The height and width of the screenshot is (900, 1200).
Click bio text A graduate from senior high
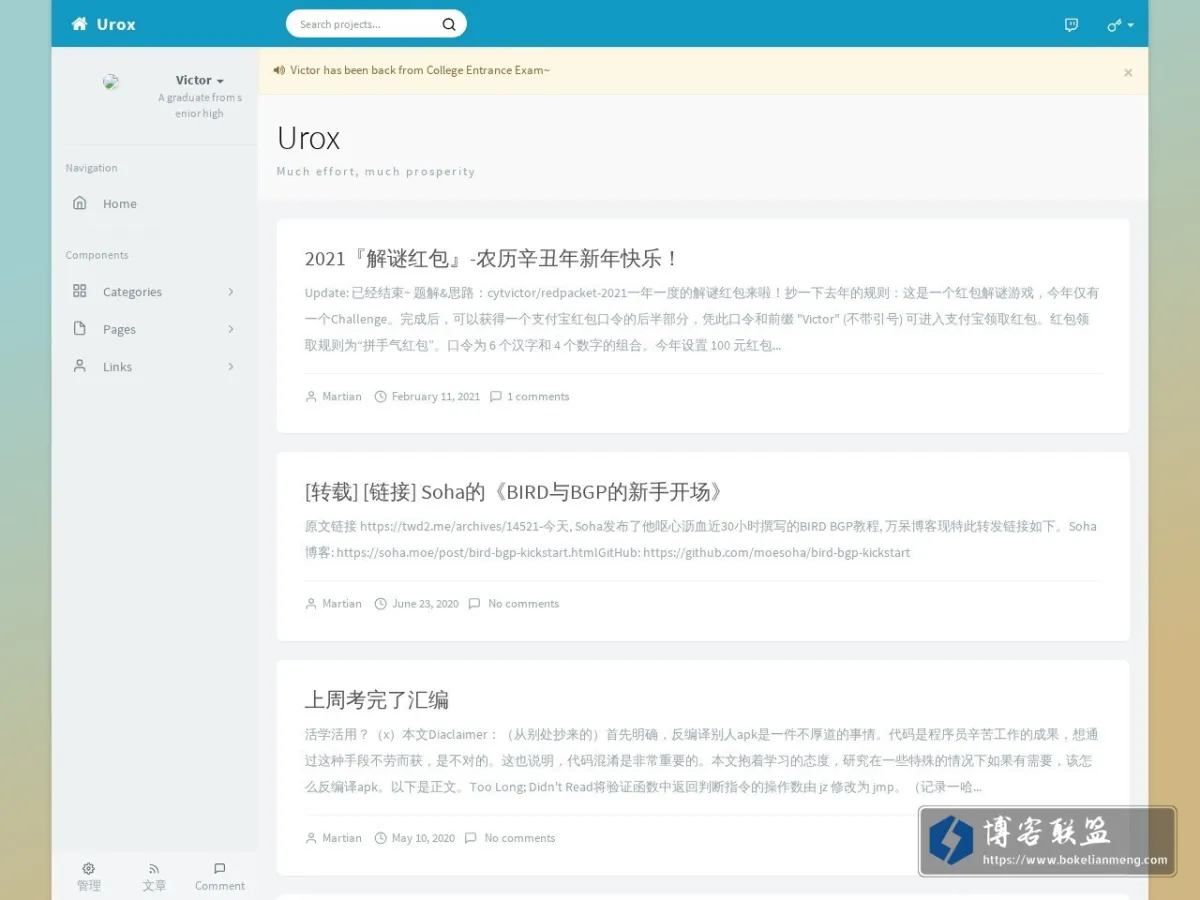200,105
